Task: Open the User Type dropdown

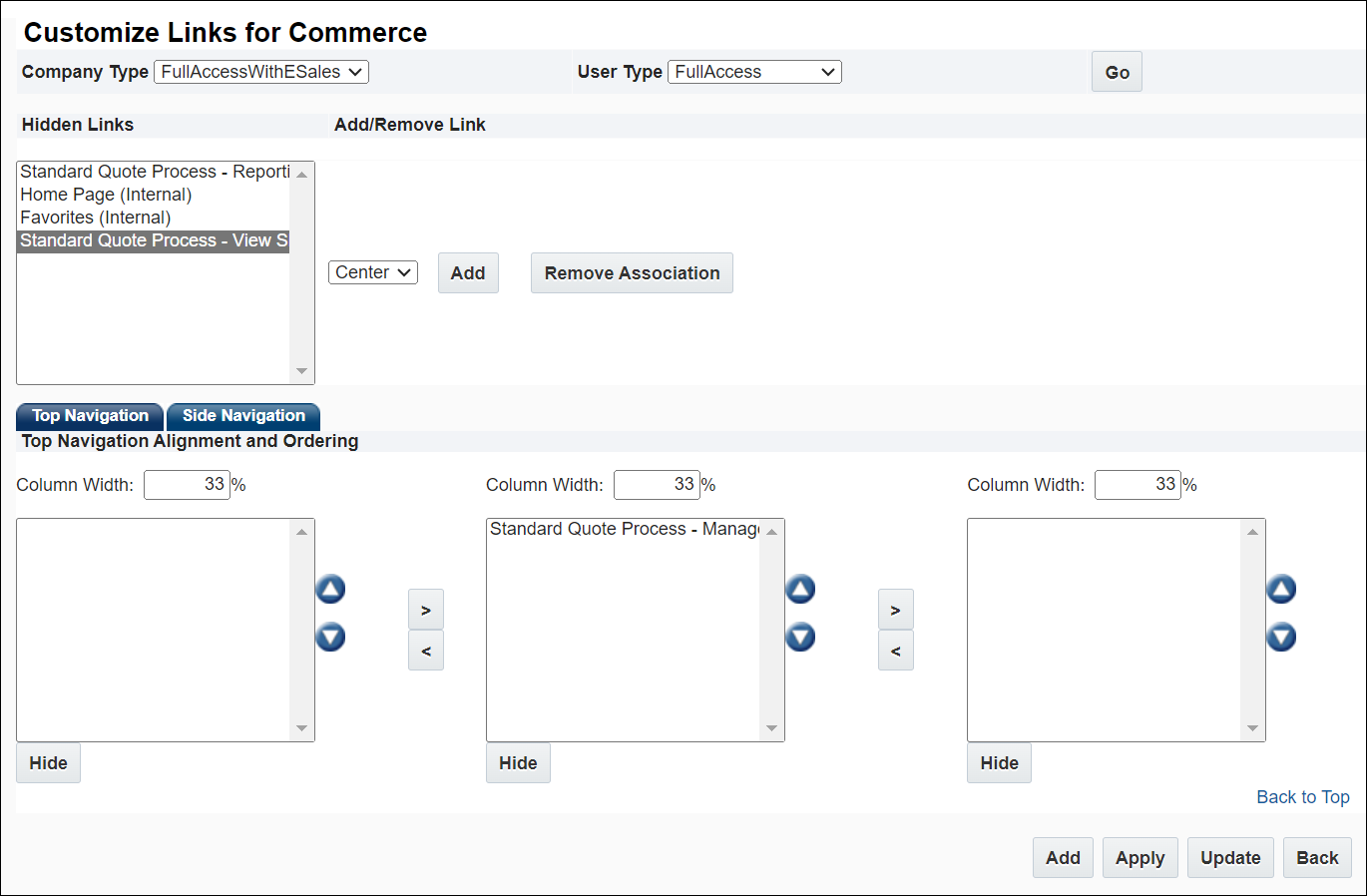Action: click(x=754, y=71)
